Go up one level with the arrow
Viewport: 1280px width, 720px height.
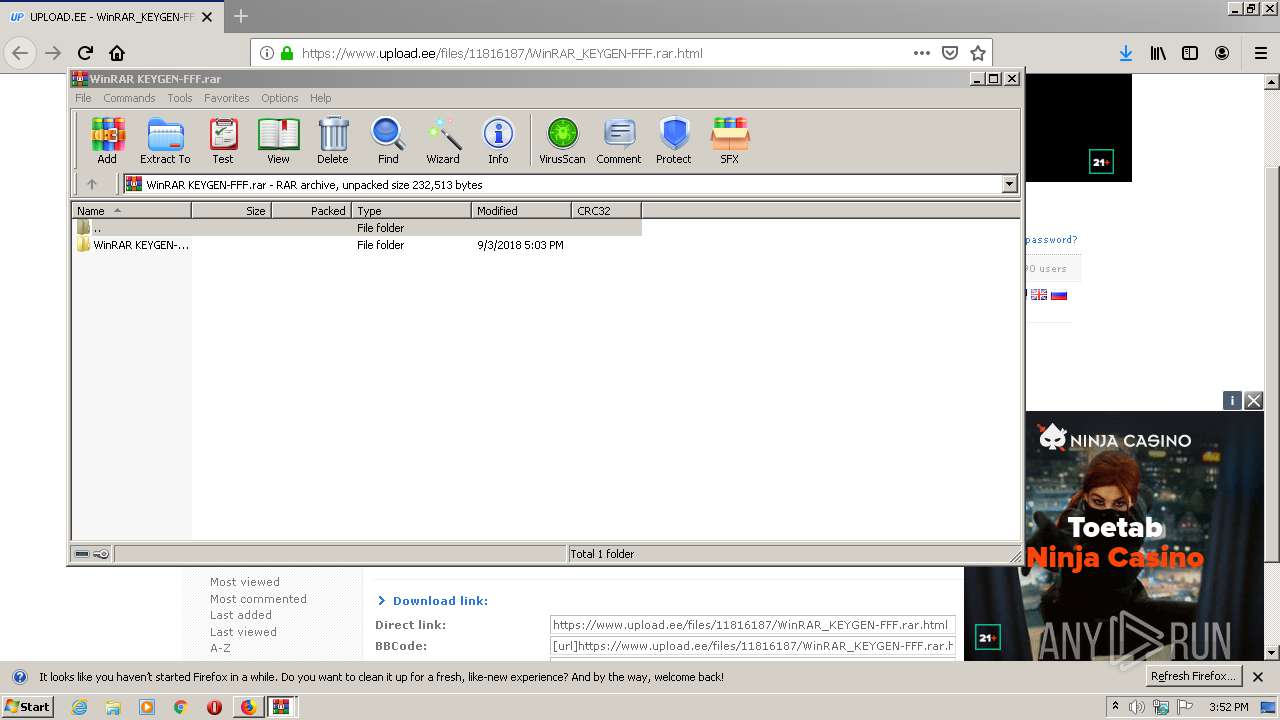pos(92,184)
